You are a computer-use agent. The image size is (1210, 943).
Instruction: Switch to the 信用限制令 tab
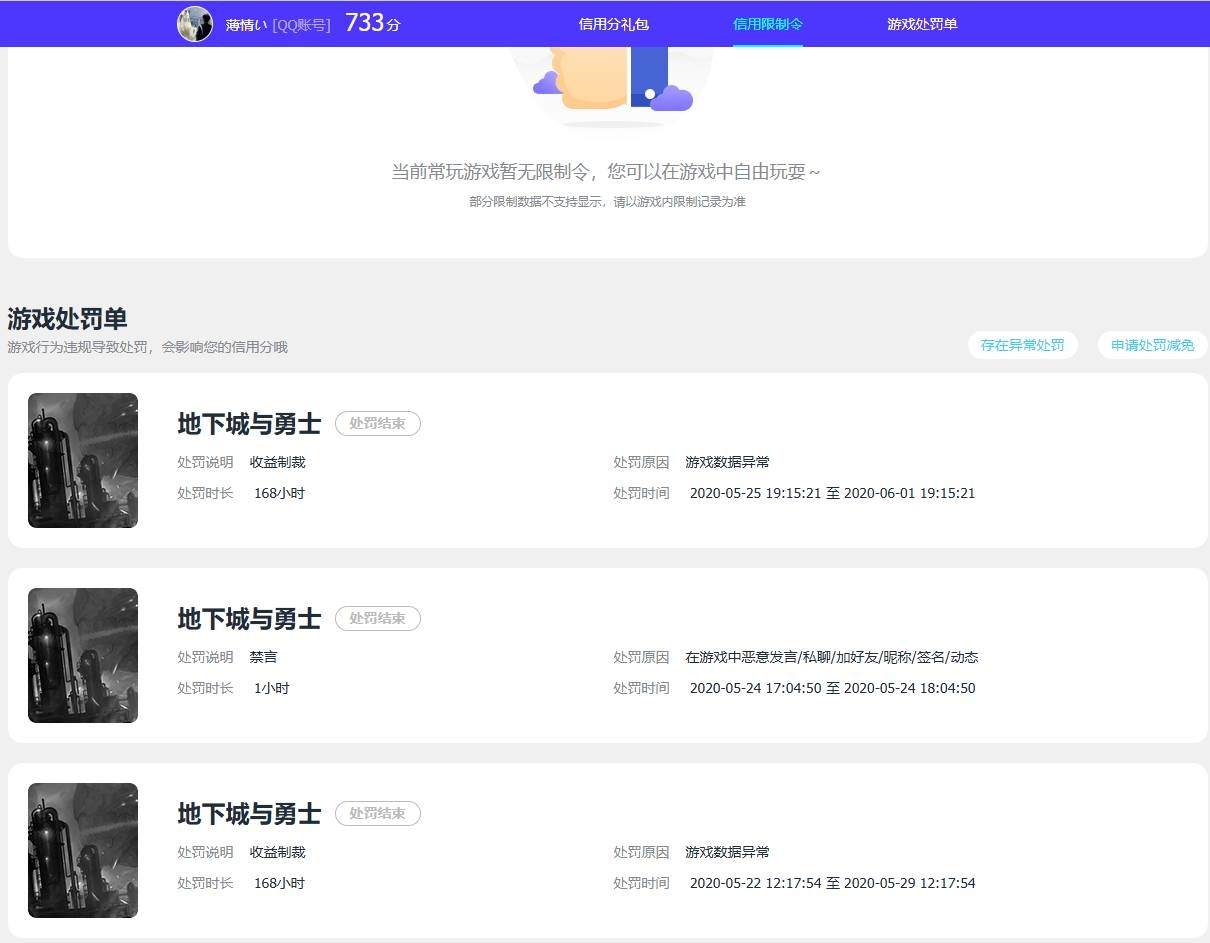768,24
